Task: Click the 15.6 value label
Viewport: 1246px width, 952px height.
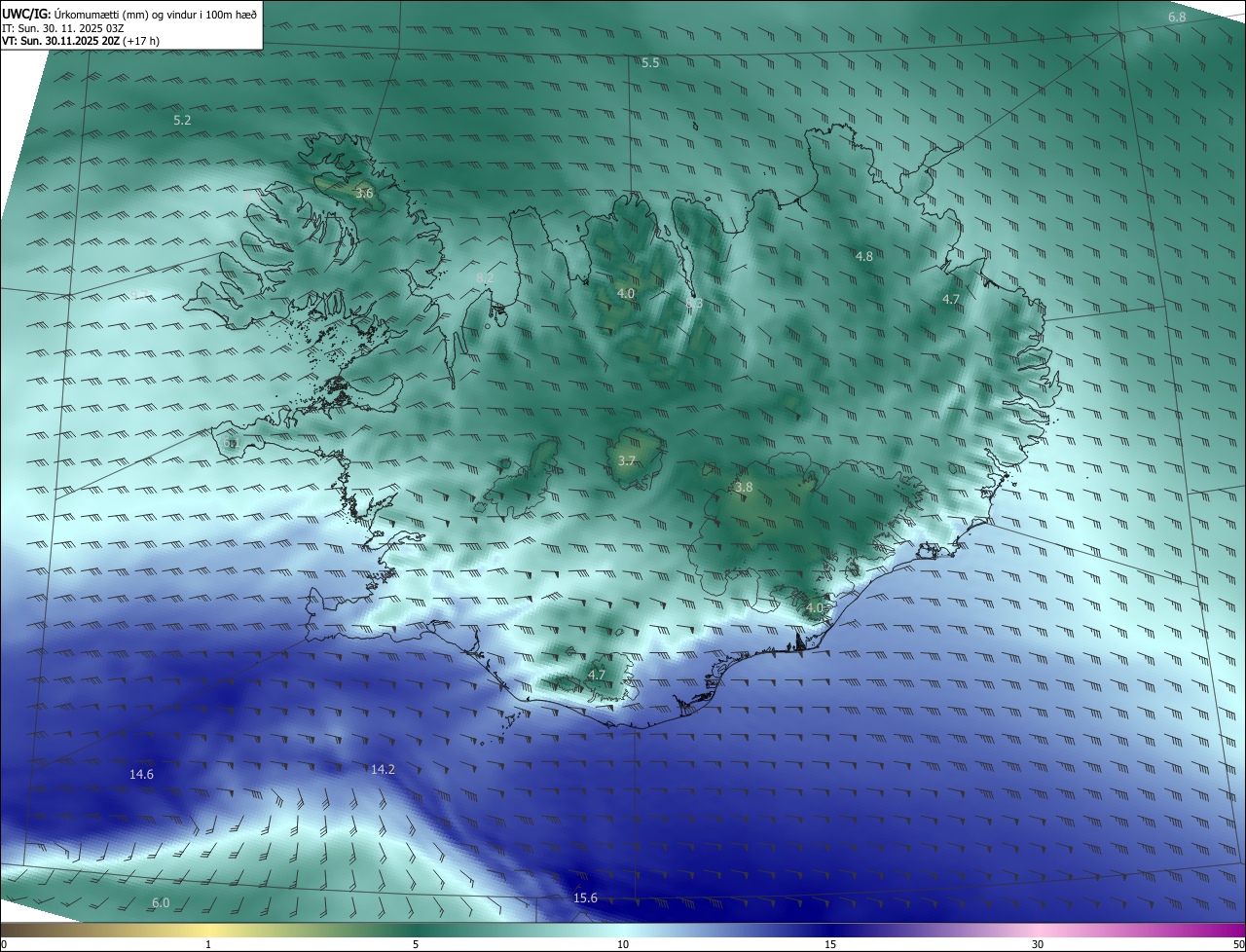Action: (585, 897)
